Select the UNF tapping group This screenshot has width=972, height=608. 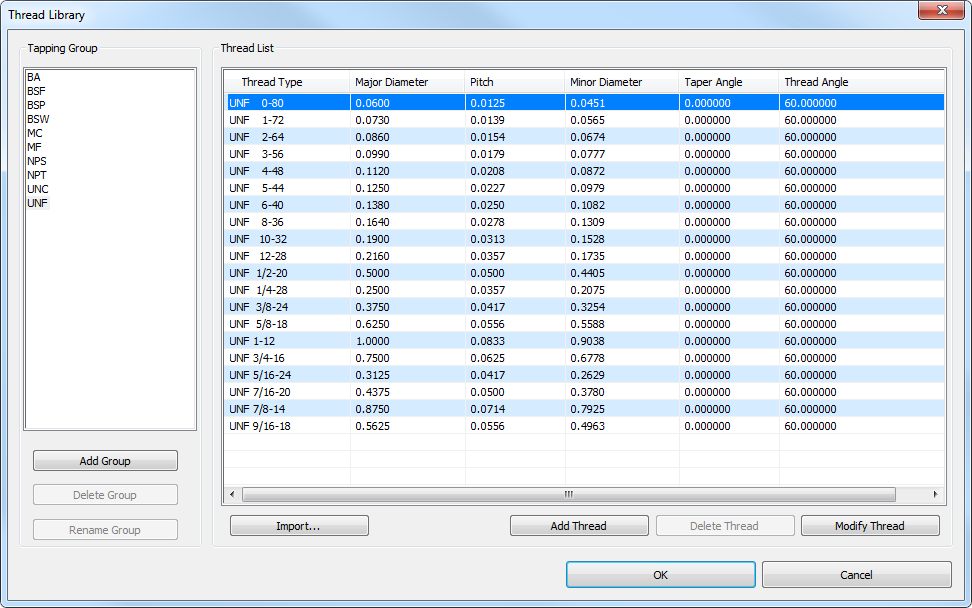(x=37, y=203)
